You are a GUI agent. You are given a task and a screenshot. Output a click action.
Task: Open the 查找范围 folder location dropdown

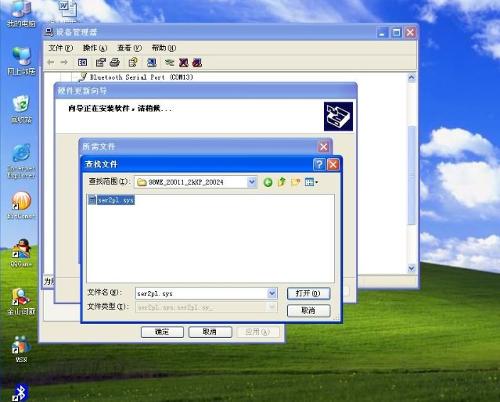tap(252, 182)
